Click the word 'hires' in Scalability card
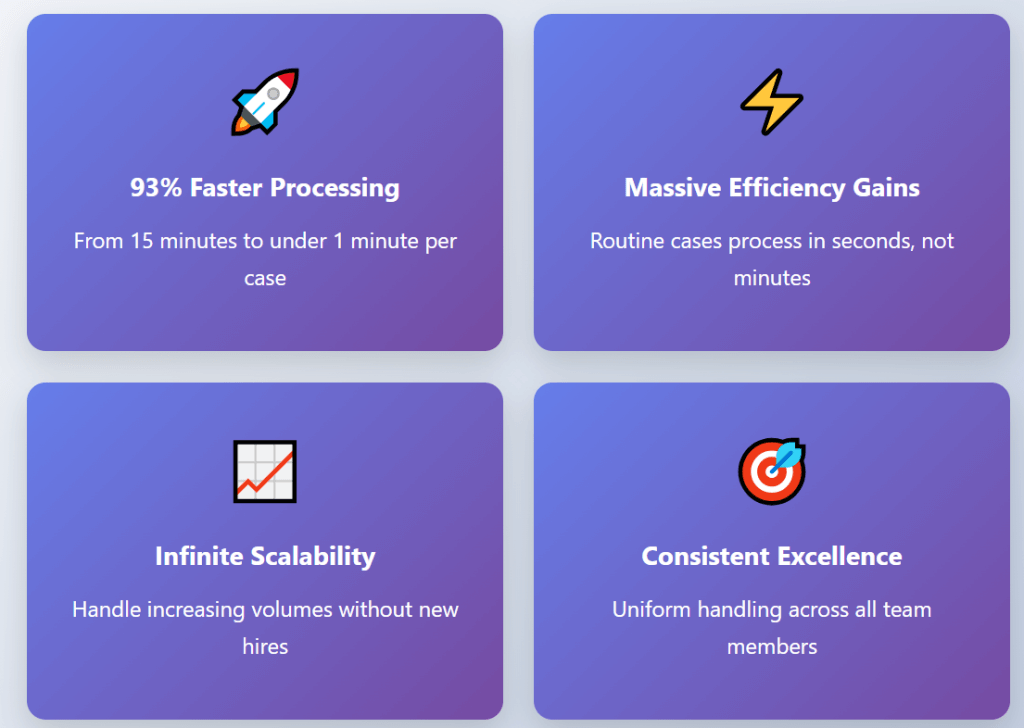Image resolution: width=1024 pixels, height=728 pixels. [x=265, y=647]
